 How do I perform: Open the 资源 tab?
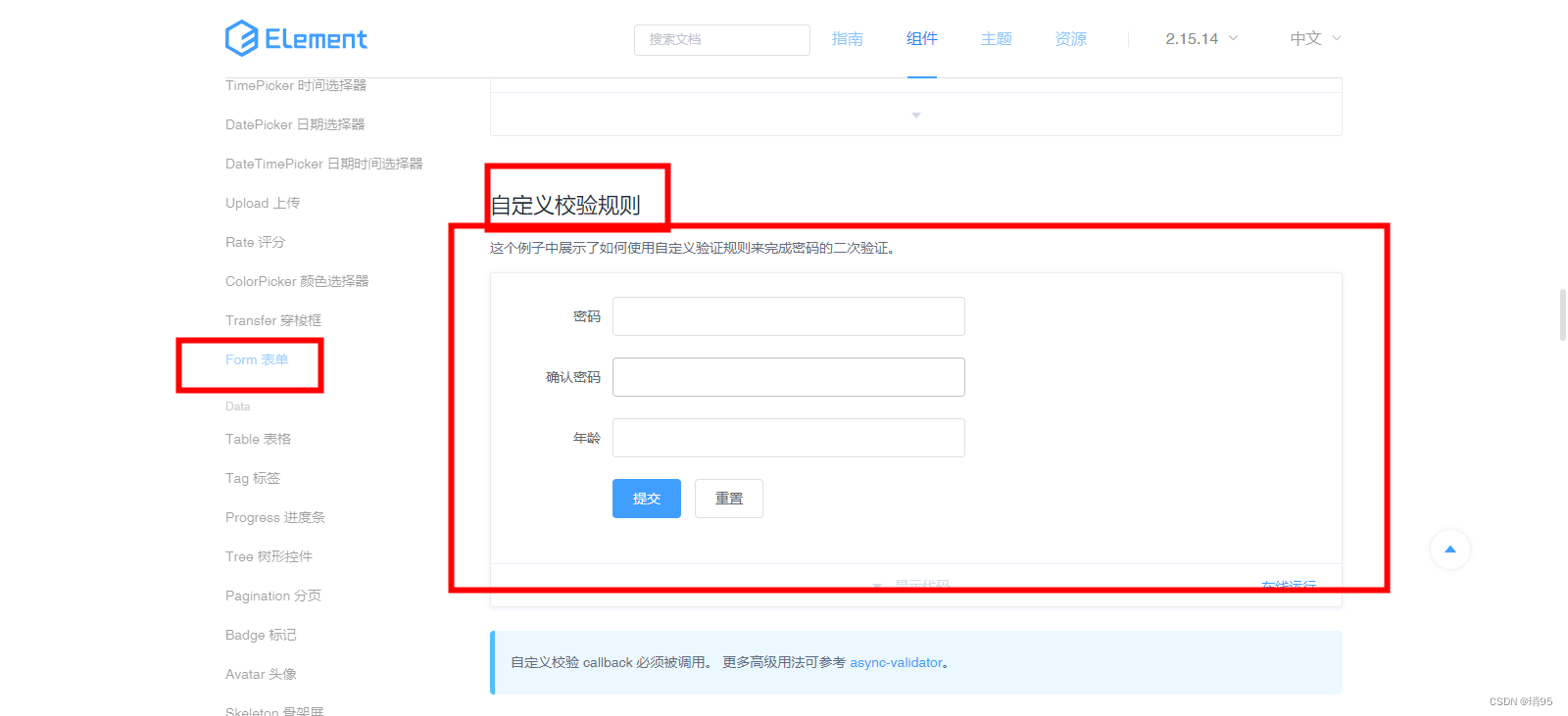click(1071, 38)
